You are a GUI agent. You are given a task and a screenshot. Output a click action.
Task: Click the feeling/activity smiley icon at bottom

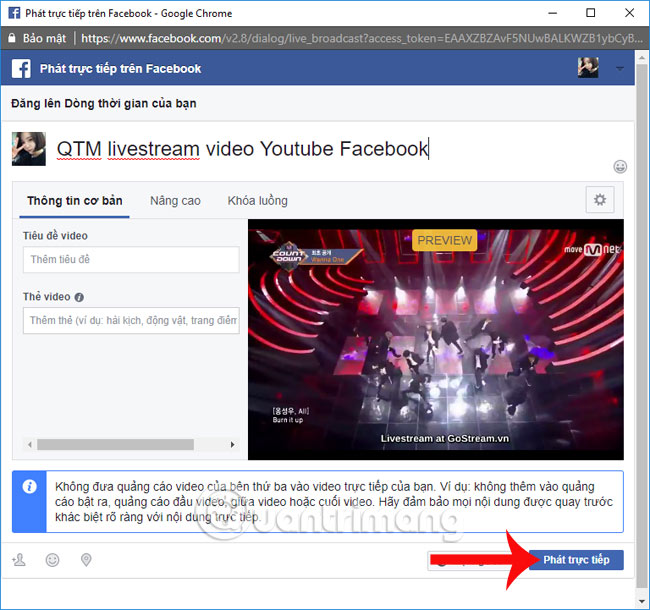52,560
